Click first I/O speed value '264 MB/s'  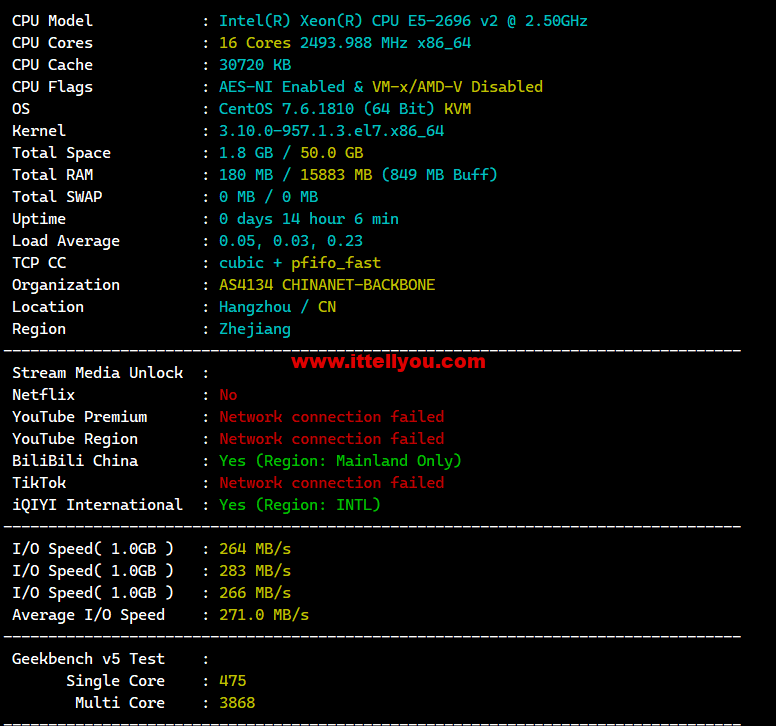pyautogui.click(x=255, y=549)
